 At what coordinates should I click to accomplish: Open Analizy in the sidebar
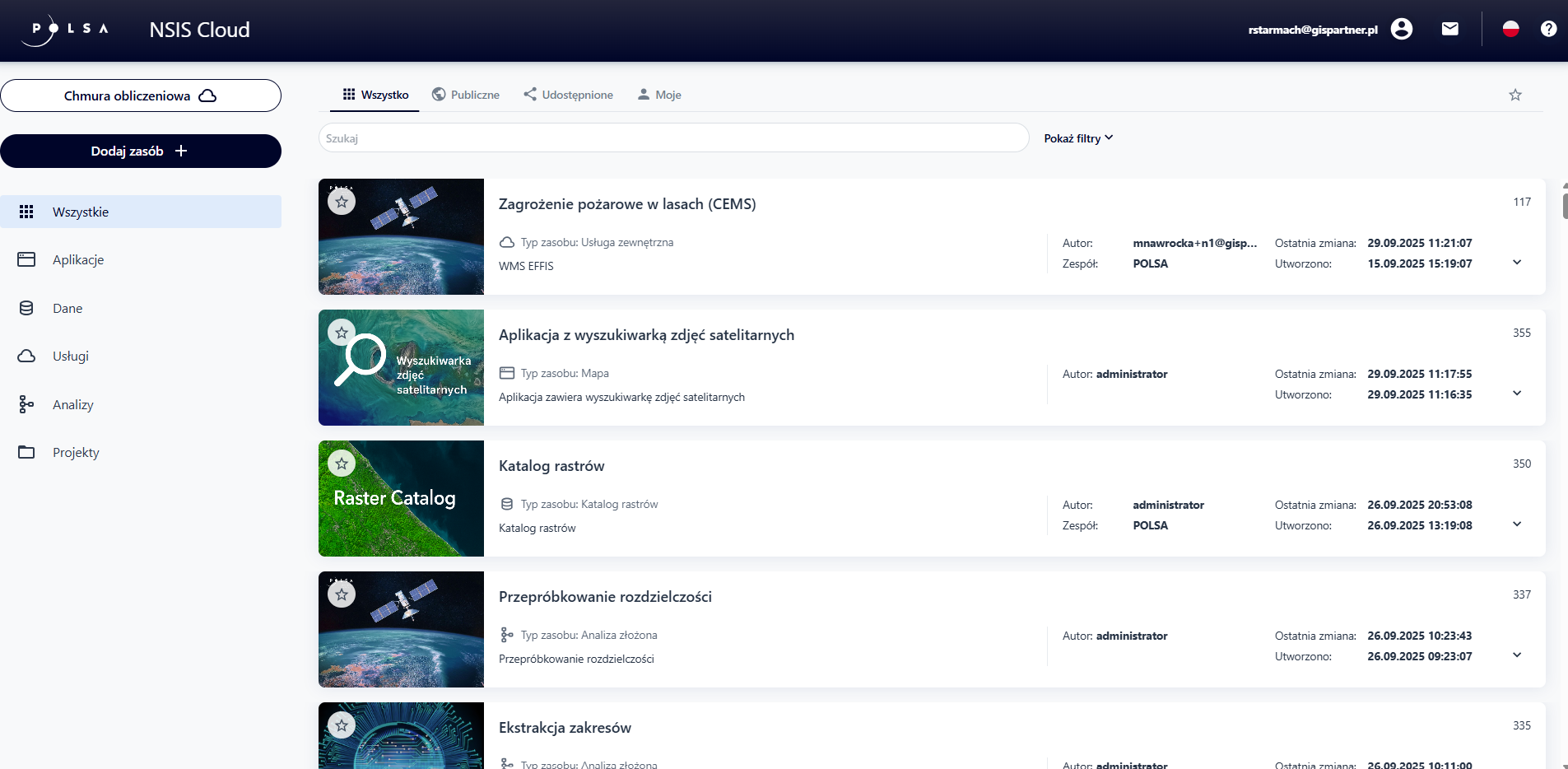72,404
